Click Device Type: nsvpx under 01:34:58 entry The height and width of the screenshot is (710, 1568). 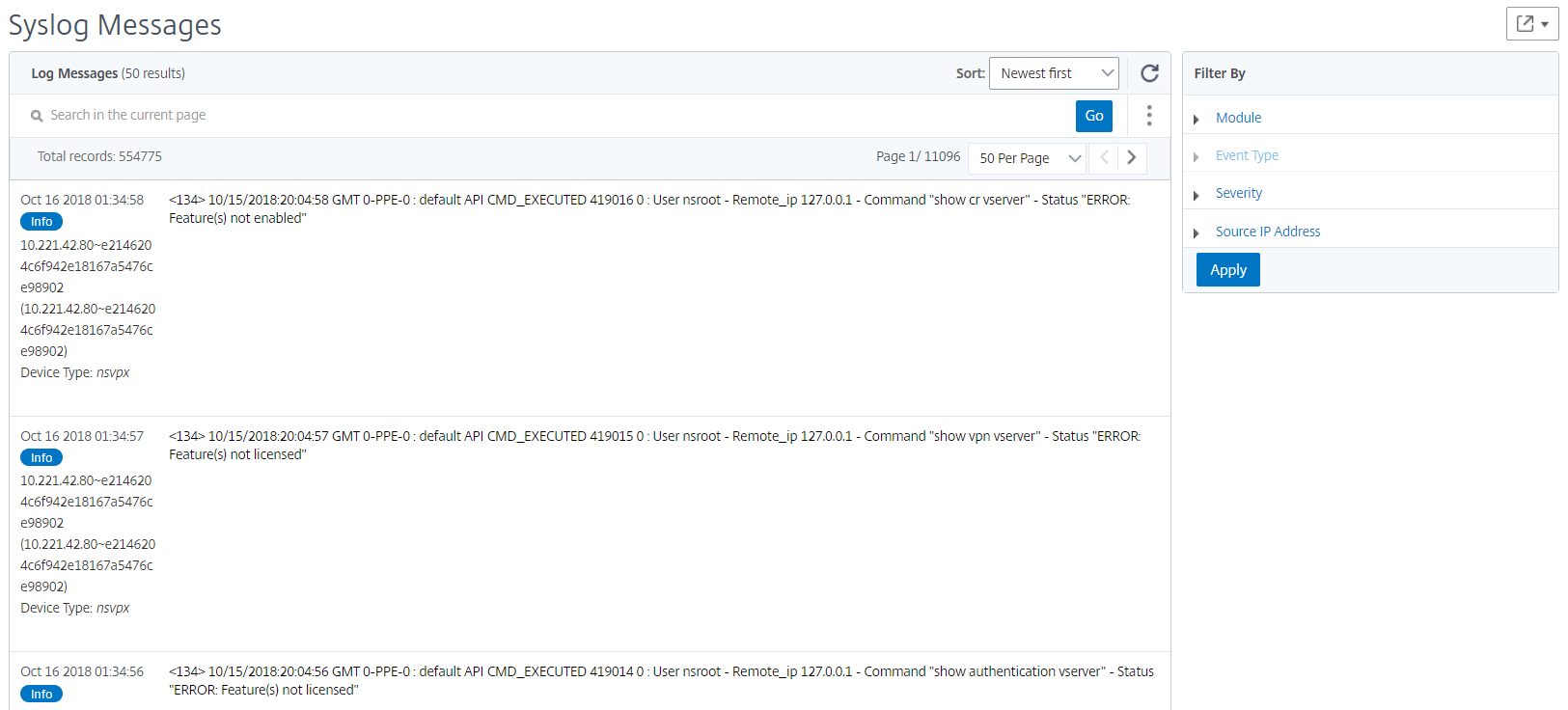tap(74, 372)
